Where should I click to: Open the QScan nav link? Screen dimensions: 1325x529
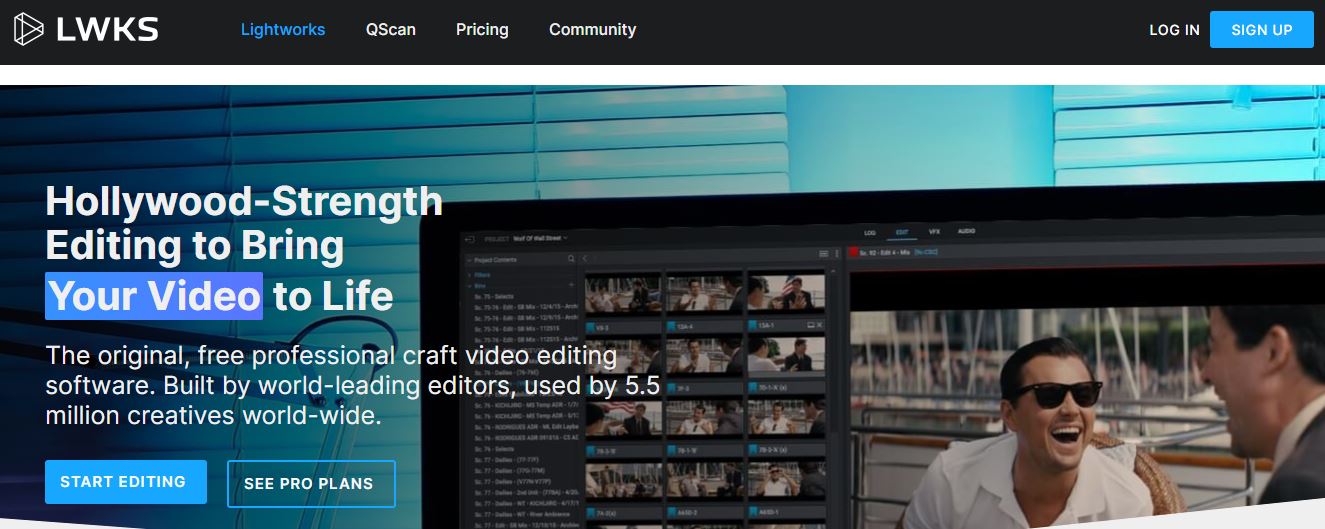[x=390, y=30]
